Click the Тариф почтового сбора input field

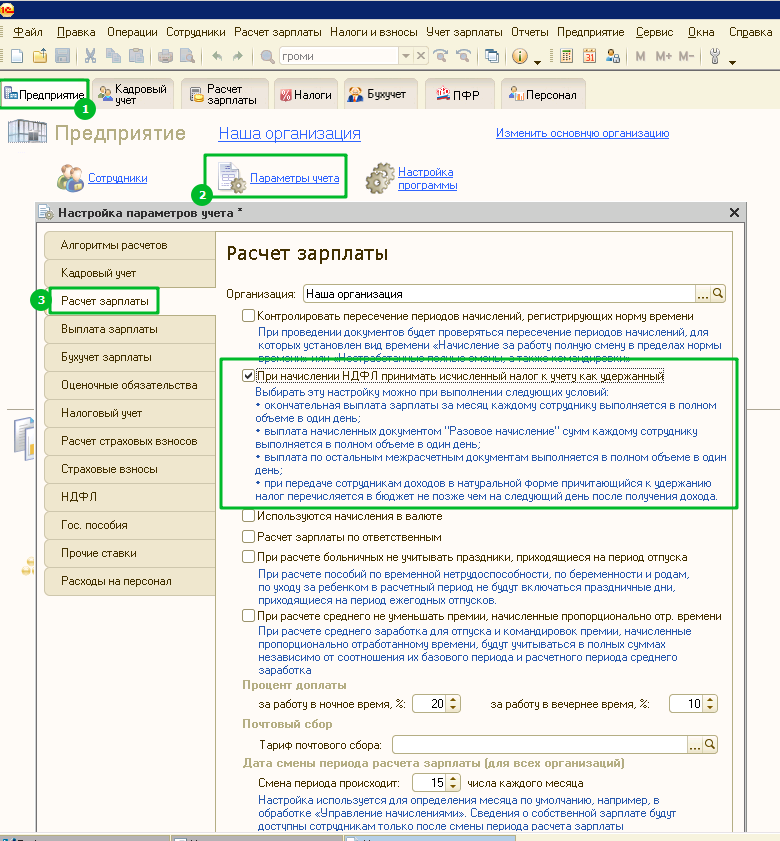pyautogui.click(x=540, y=744)
